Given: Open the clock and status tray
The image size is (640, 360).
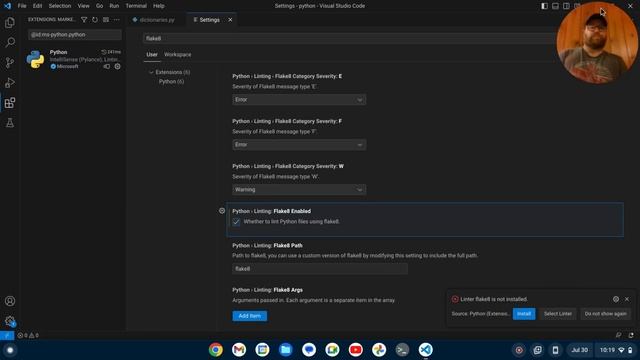Looking at the screenshot, I should click(616, 350).
